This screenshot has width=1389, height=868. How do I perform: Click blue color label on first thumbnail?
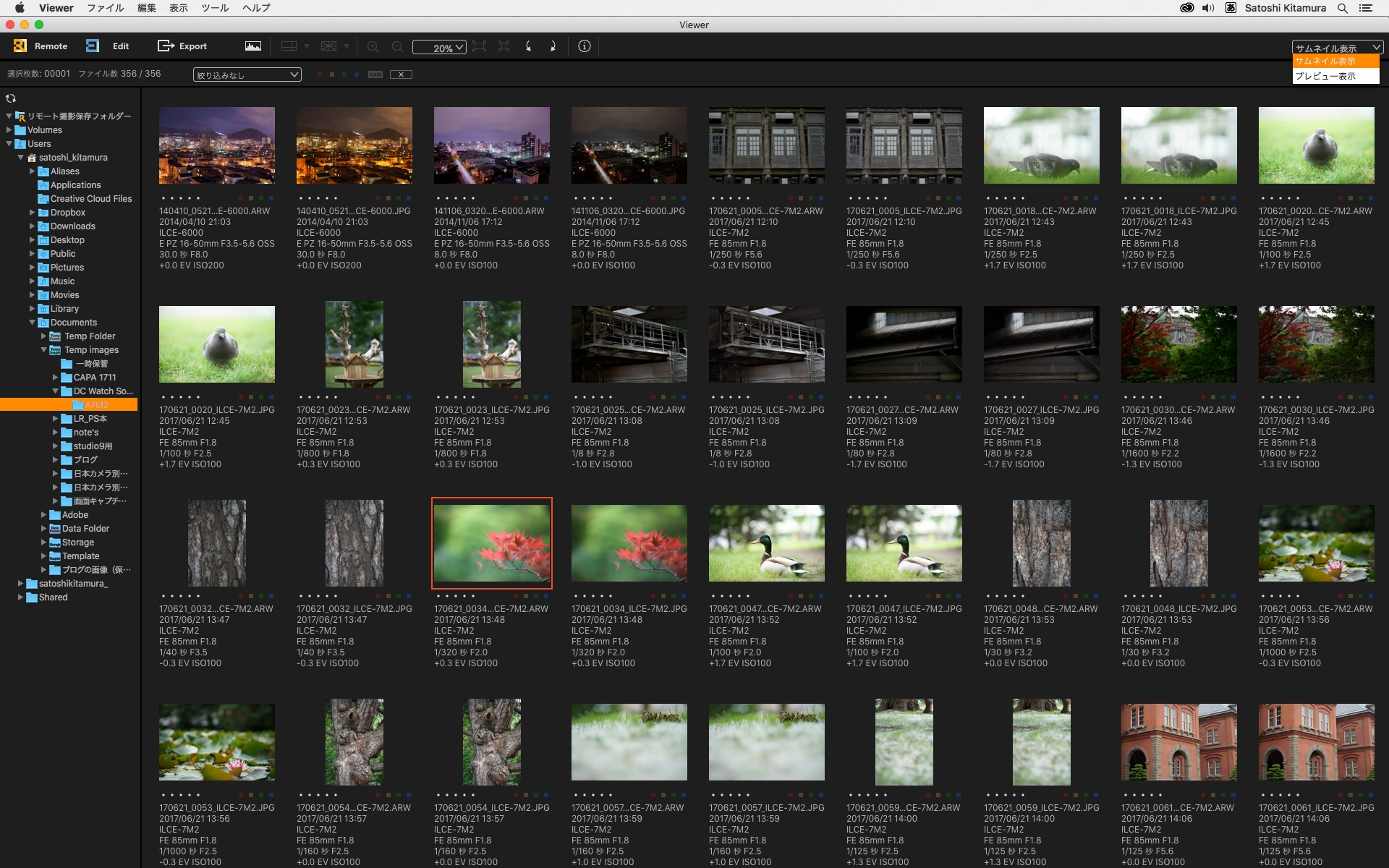pyautogui.click(x=271, y=198)
